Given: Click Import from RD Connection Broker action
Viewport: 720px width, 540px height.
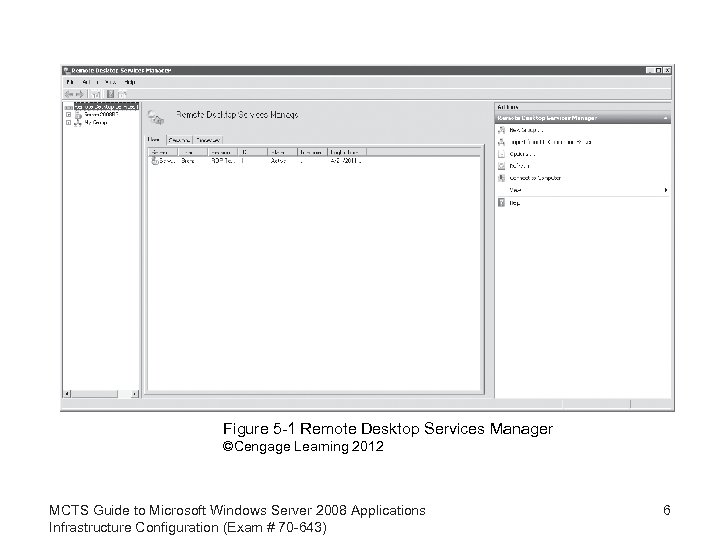Looking at the screenshot, I should 551,142.
